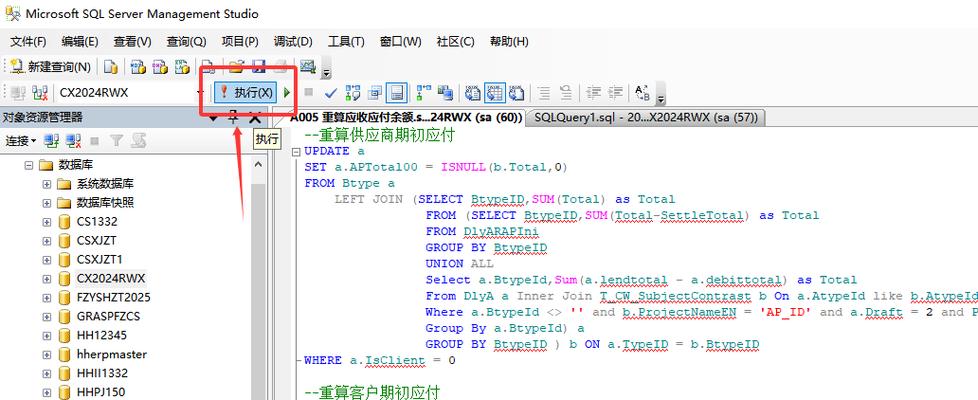Collapse the 数据库 tree node
The height and width of the screenshot is (400, 978).
(28, 165)
